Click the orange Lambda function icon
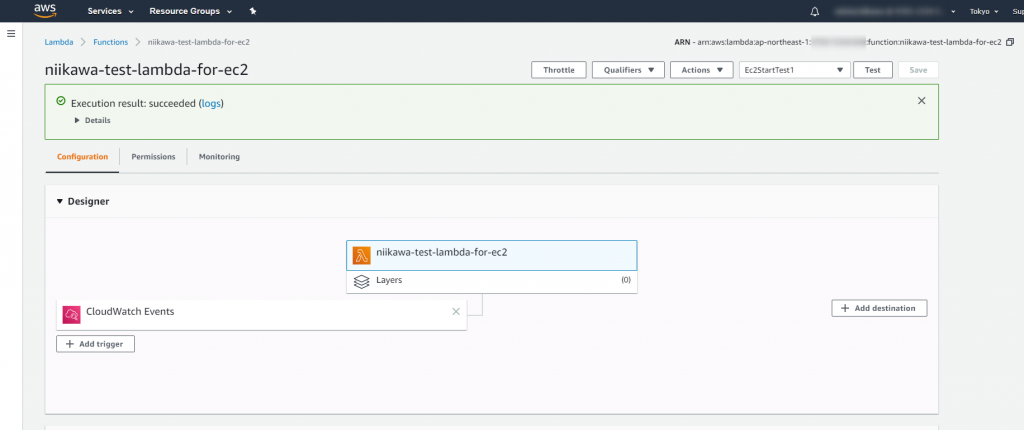Screen dimensions: 1024x430 (x=362, y=256)
